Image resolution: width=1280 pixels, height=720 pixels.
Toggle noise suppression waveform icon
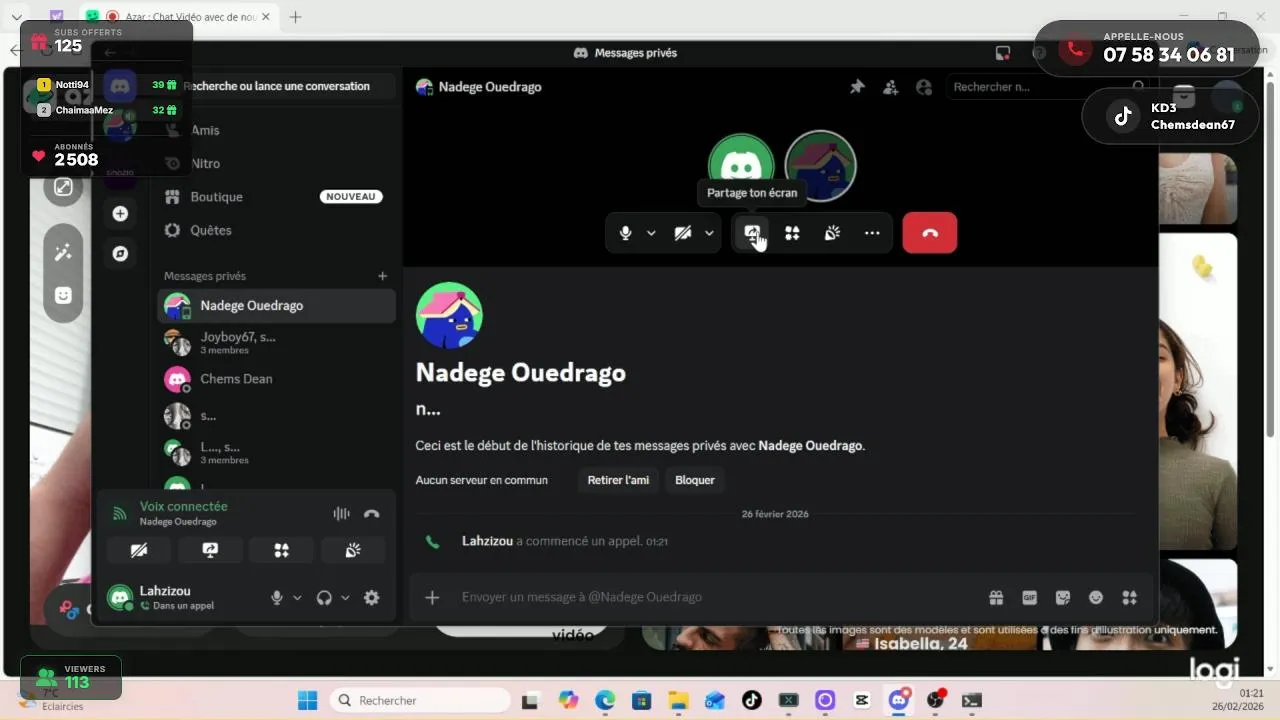(341, 514)
